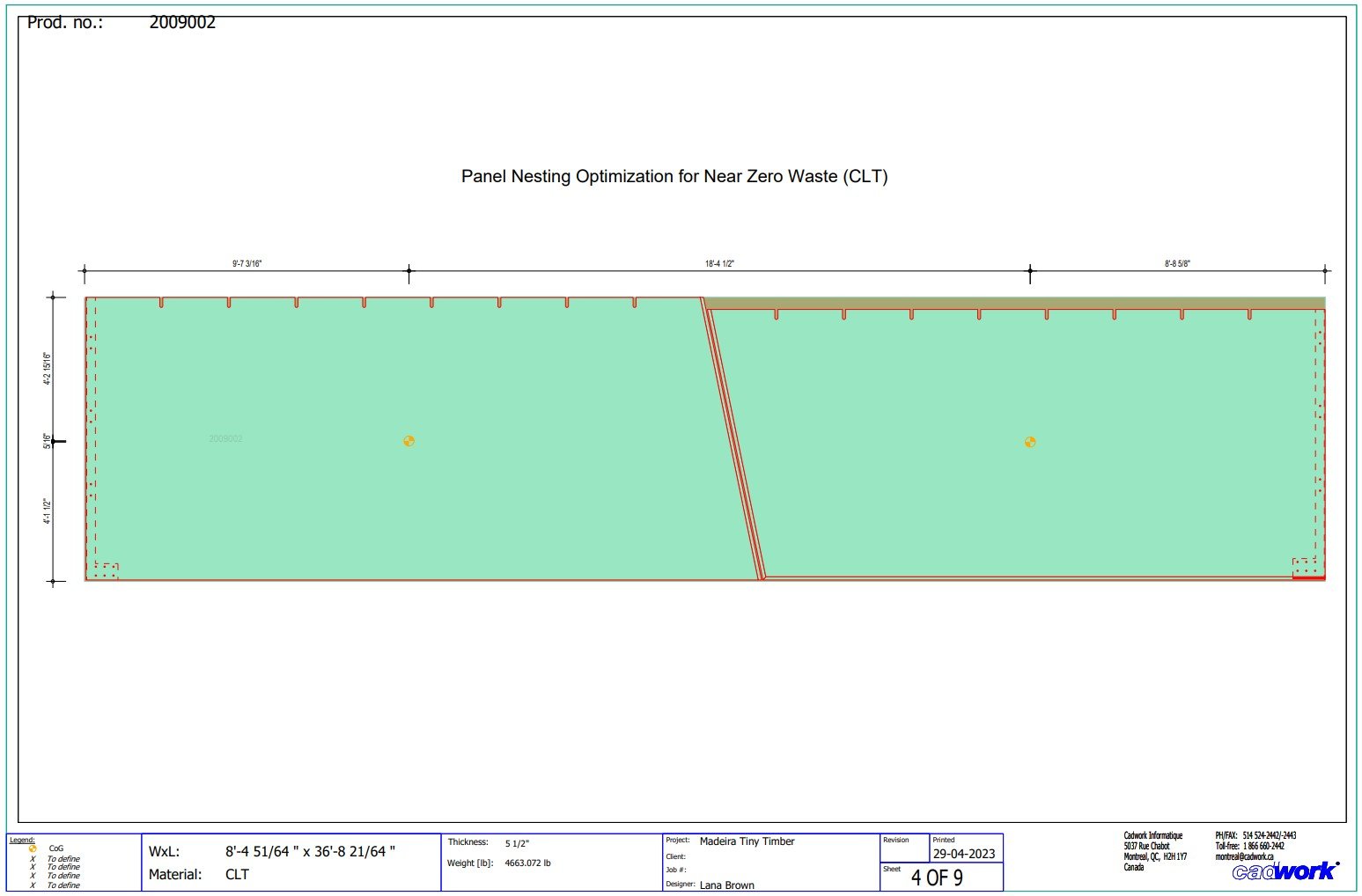
Task: Click the 'WxL:' label
Action: (x=165, y=851)
